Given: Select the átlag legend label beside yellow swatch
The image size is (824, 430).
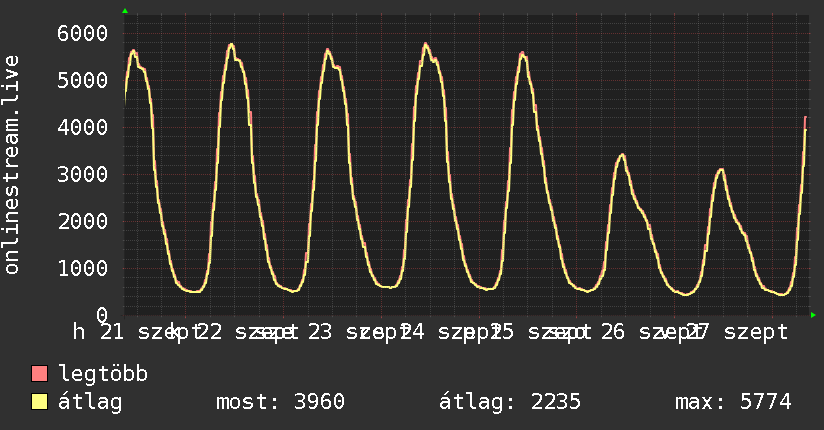Looking at the screenshot, I should tap(90, 402).
